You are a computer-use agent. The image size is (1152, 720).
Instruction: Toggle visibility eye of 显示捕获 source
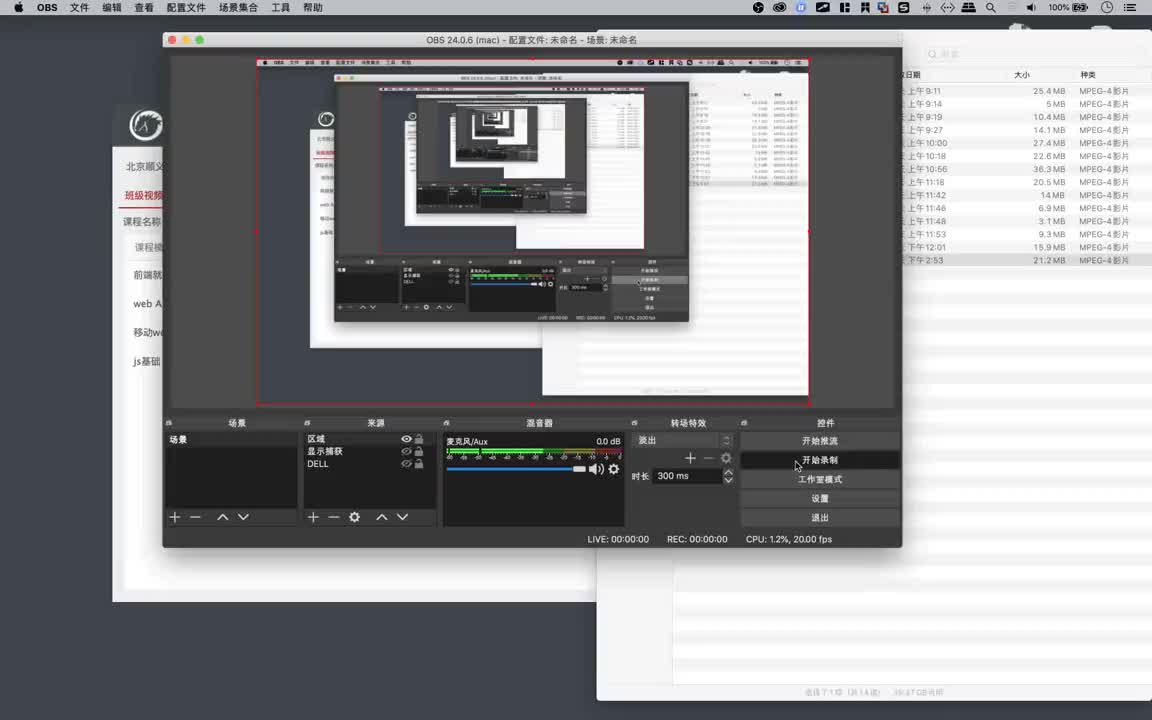tap(406, 452)
